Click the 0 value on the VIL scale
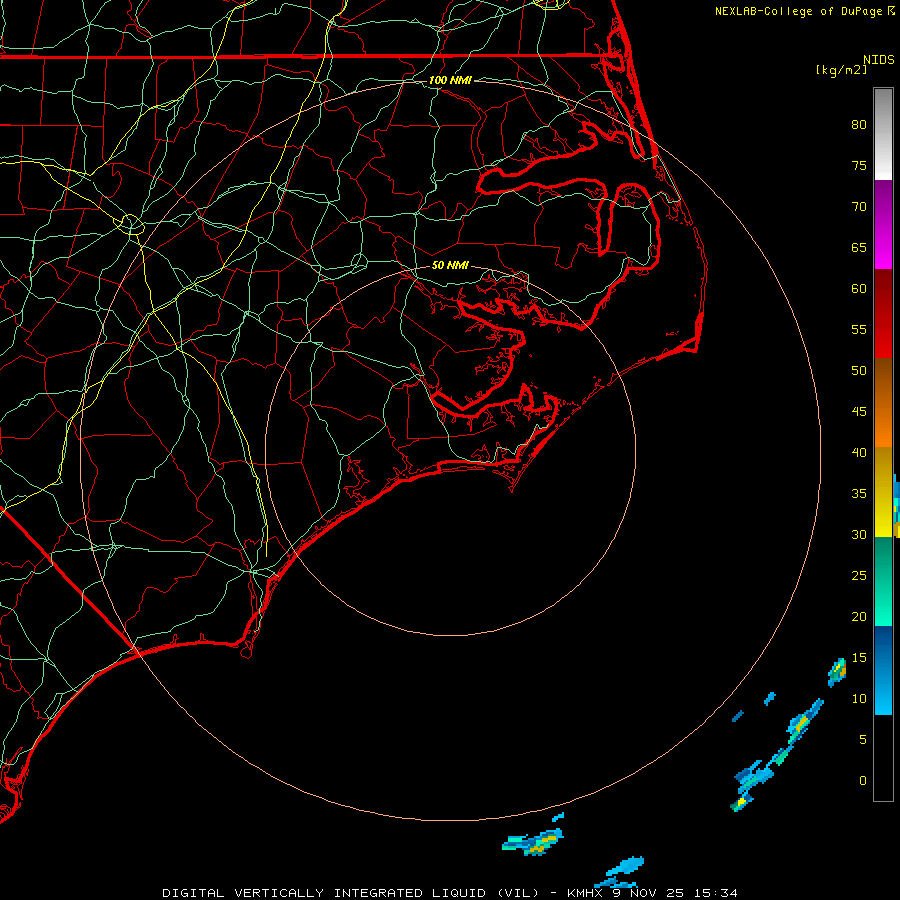Screen dimensions: 900x900 click(863, 781)
